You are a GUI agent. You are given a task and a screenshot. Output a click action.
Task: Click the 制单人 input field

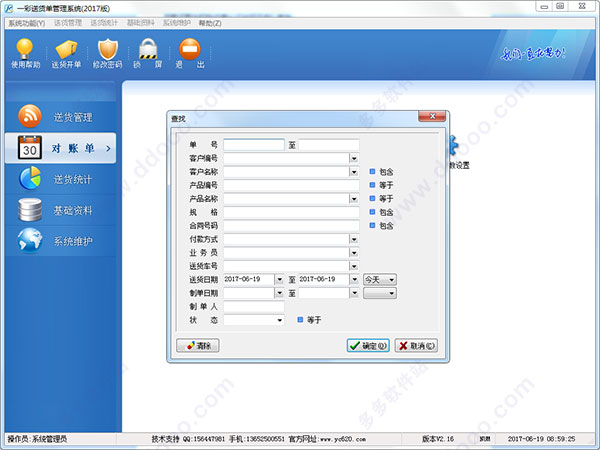coord(254,307)
